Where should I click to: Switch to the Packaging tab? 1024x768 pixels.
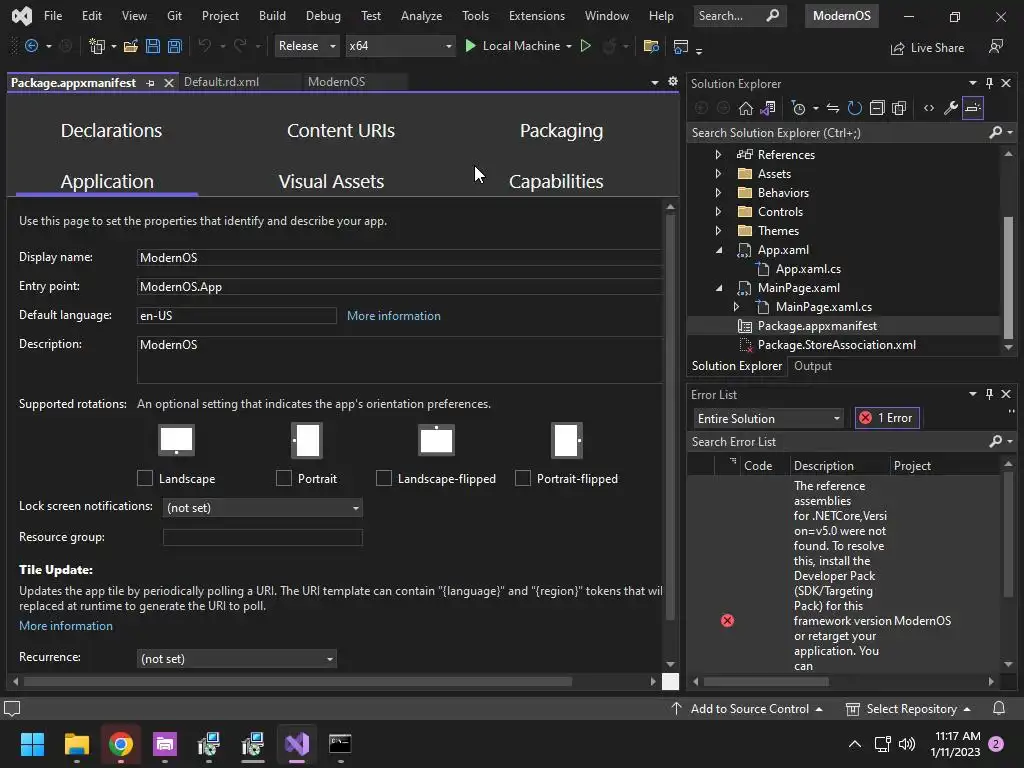pyautogui.click(x=561, y=131)
